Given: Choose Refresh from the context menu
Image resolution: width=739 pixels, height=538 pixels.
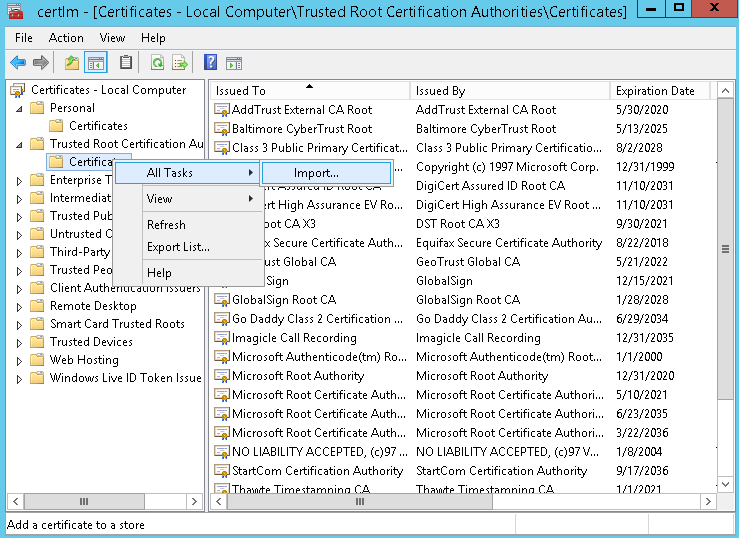Looking at the screenshot, I should pos(166,225).
